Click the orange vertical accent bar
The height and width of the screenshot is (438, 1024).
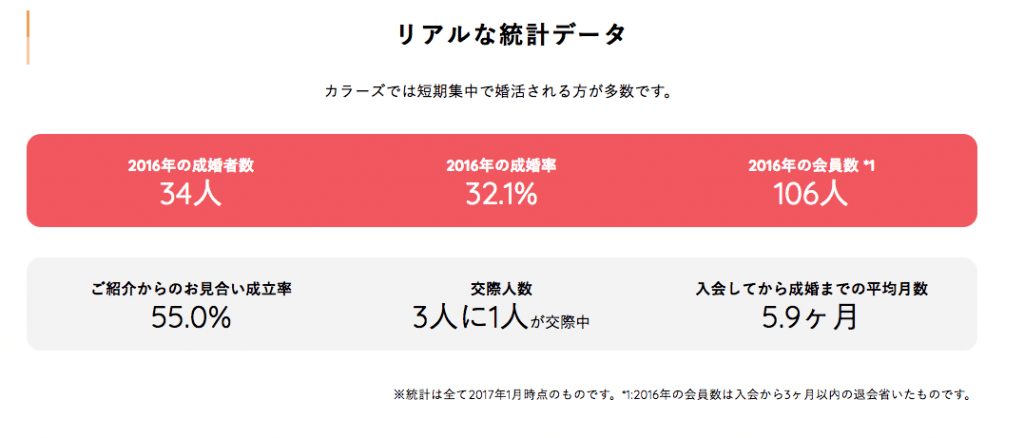pyautogui.click(x=28, y=38)
